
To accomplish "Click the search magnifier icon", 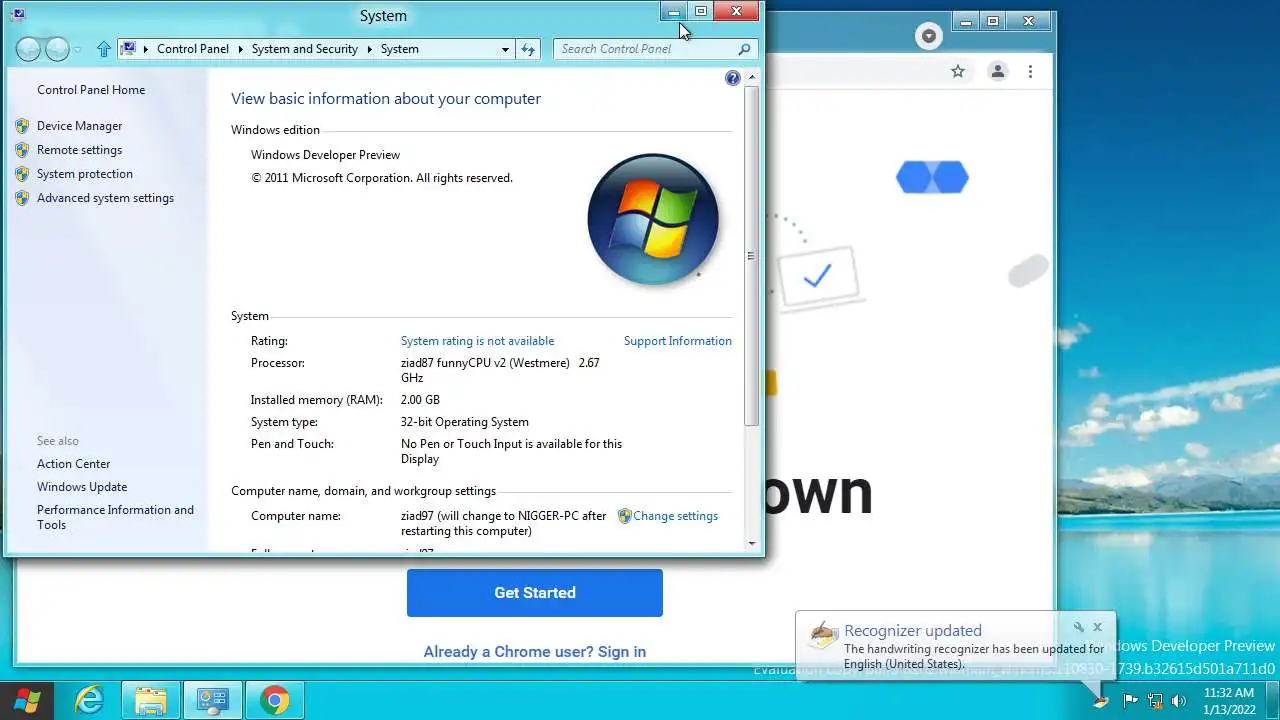I will pyautogui.click(x=744, y=49).
